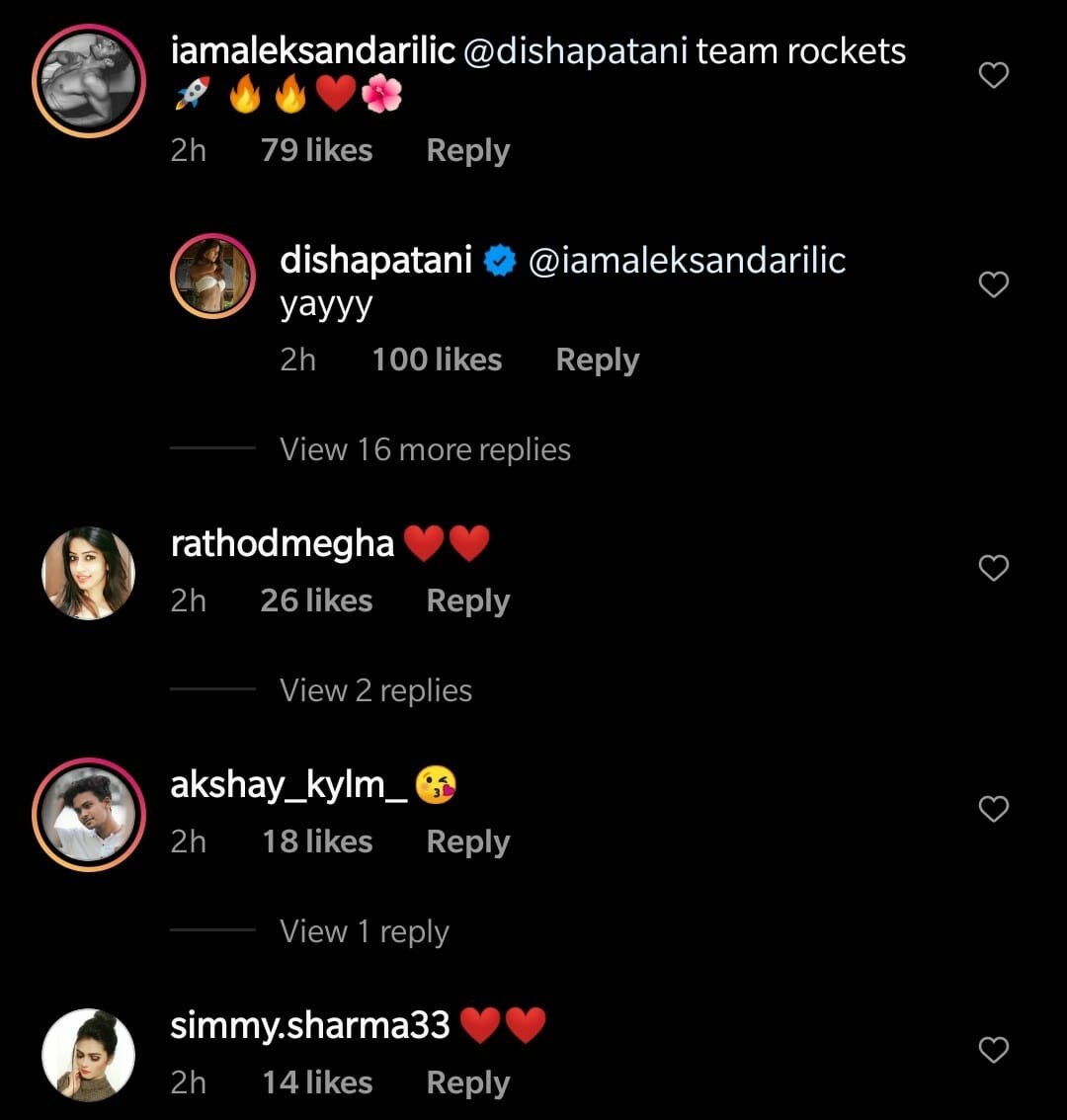The image size is (1067, 1120).
Task: Reply to iamaleksandarilic's comment
Action: [x=467, y=151]
